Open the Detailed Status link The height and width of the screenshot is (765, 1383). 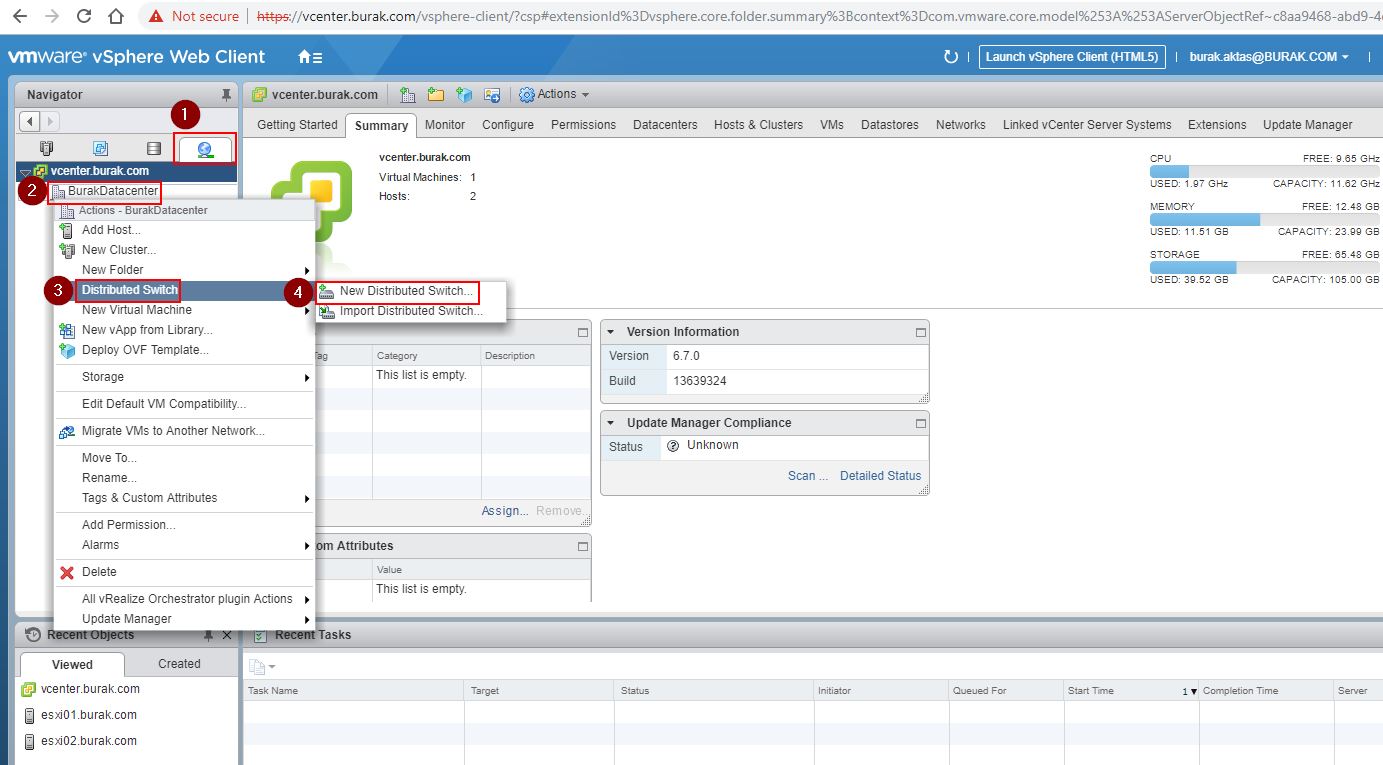[x=880, y=476]
